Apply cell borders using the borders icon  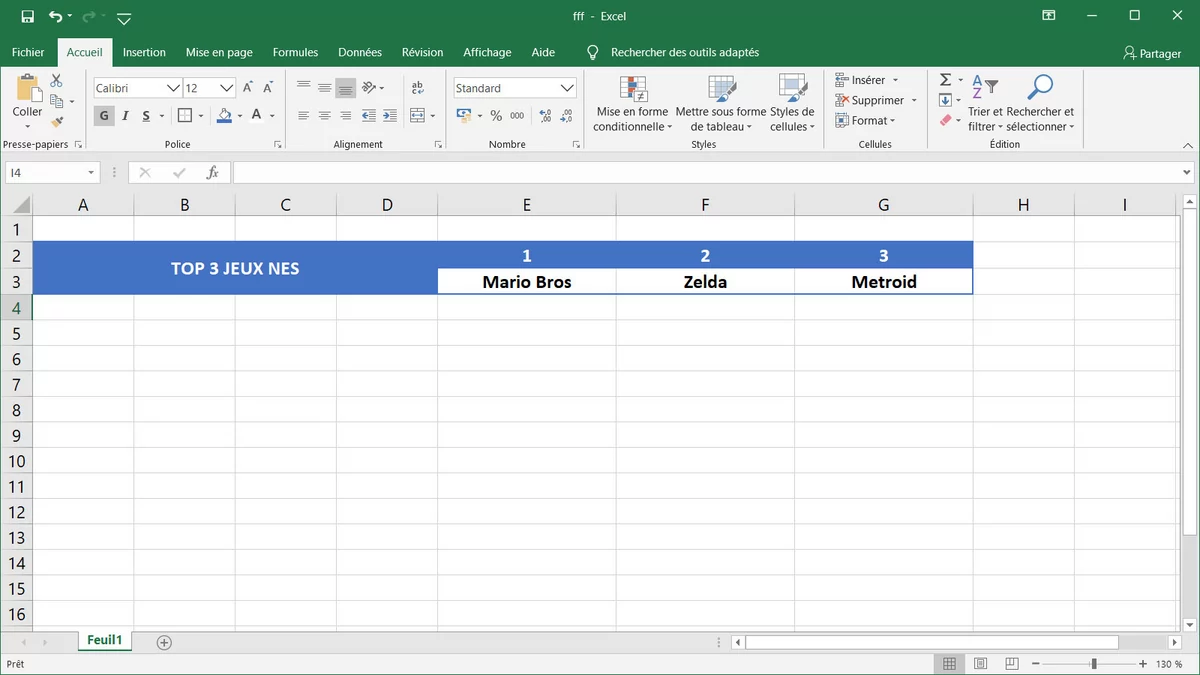tap(186, 116)
